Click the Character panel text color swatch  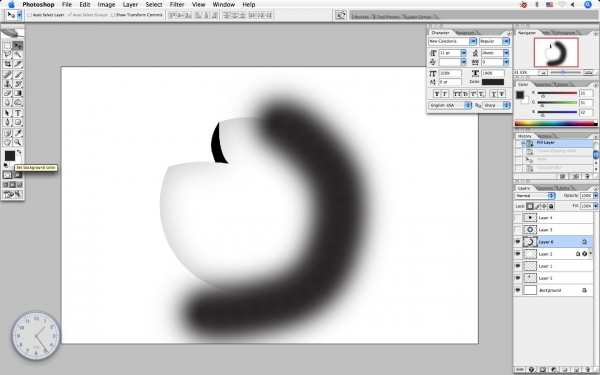pos(492,82)
